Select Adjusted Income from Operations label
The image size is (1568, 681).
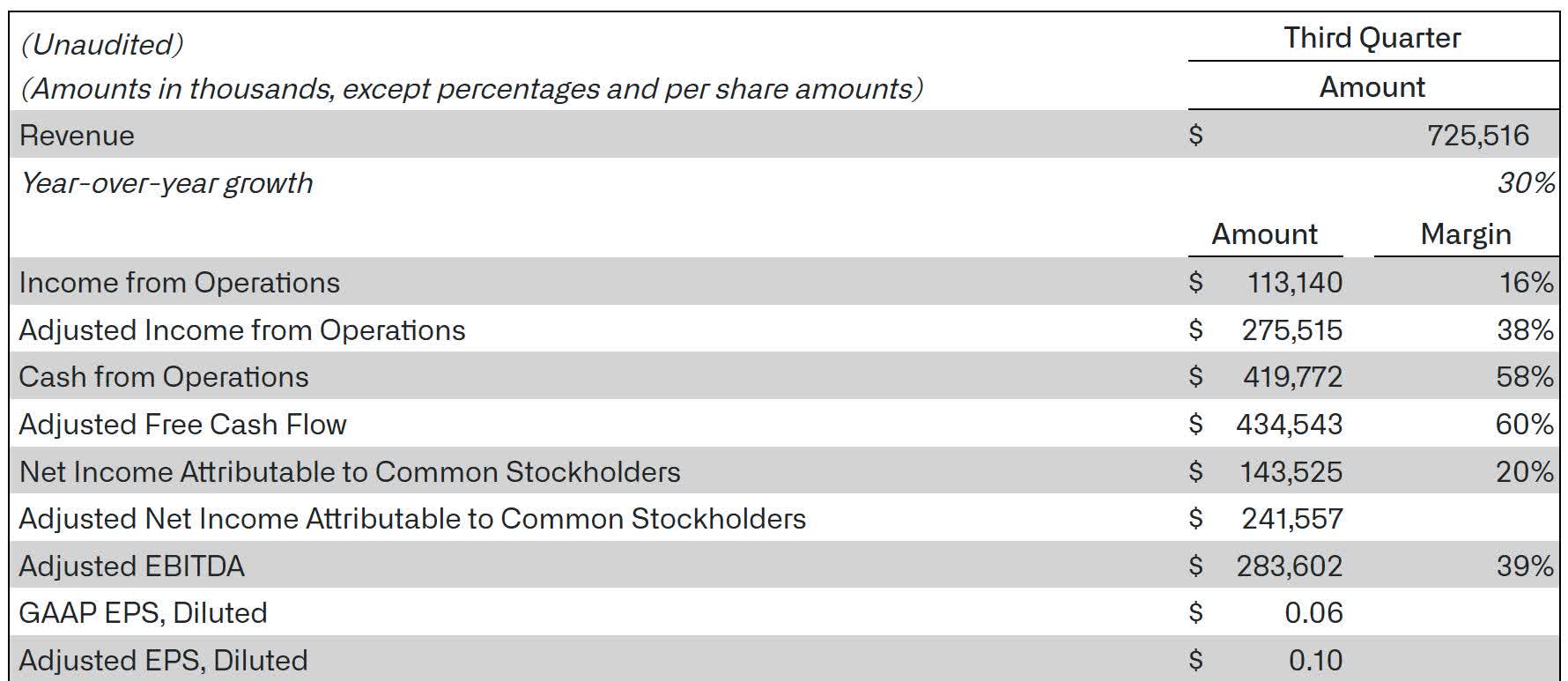click(x=241, y=330)
